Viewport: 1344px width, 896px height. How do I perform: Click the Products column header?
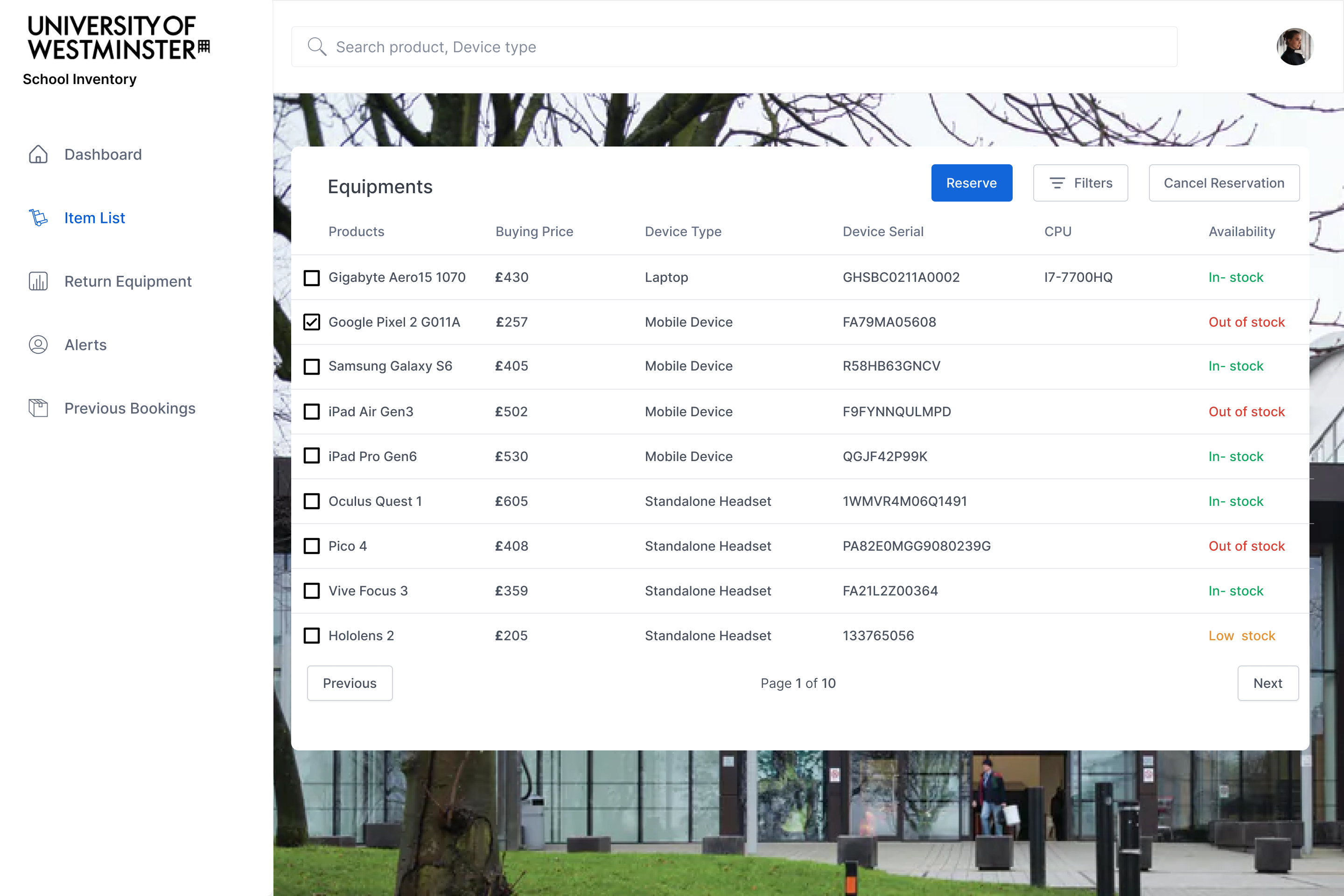356,231
